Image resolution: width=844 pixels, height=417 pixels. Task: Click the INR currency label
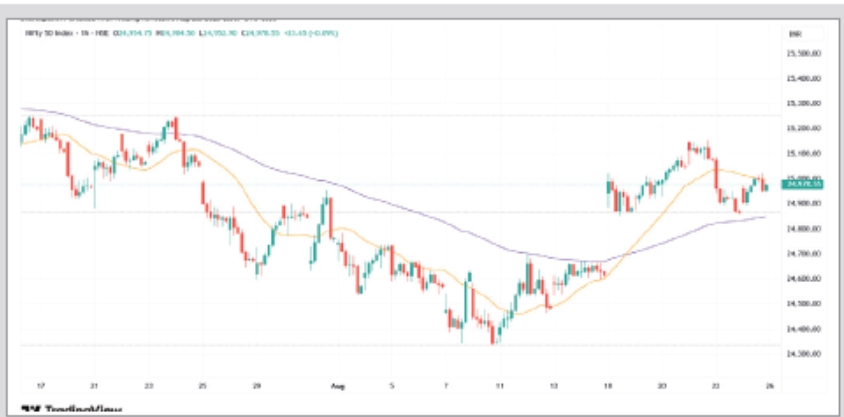click(x=796, y=33)
